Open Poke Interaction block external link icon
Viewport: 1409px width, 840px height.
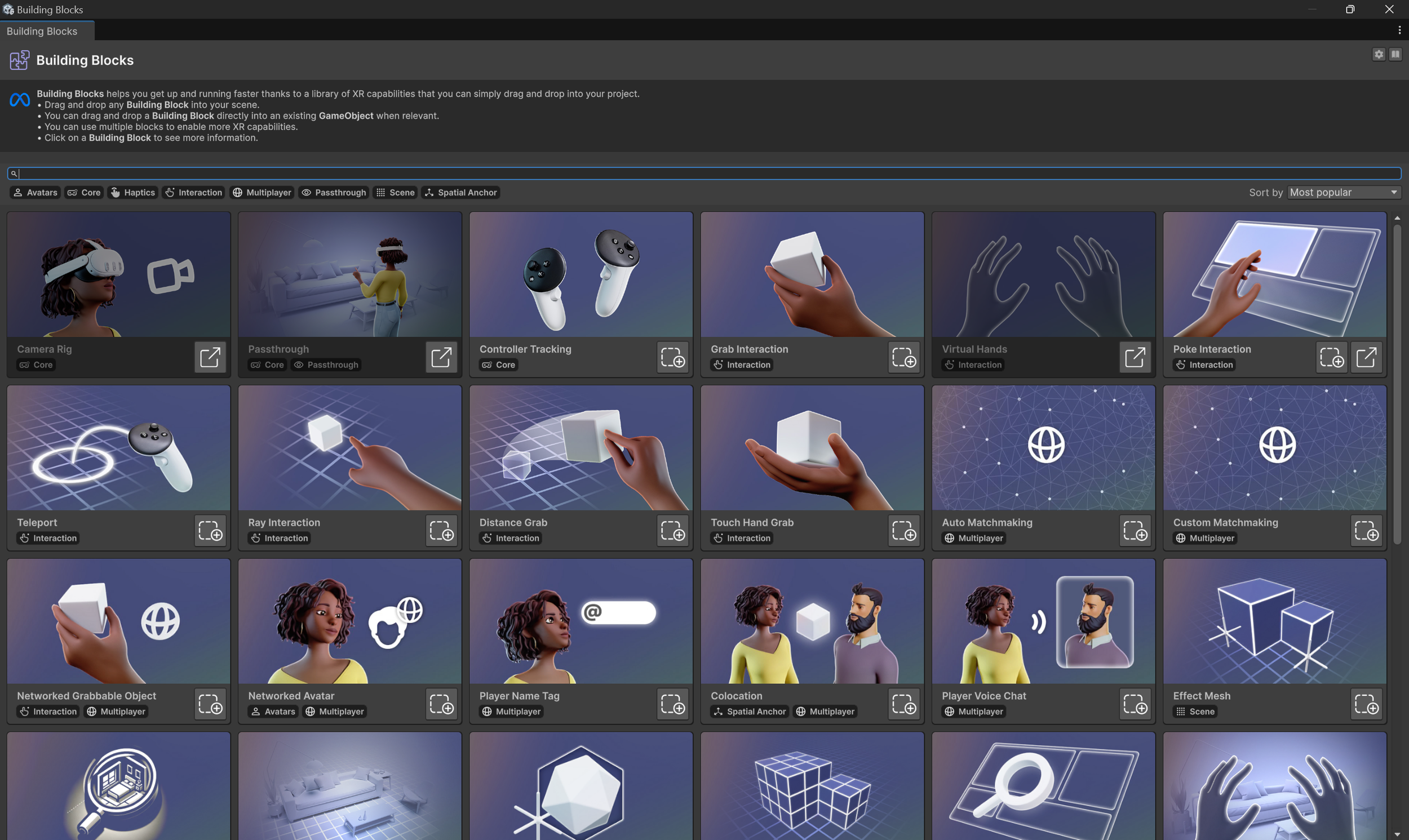tap(1366, 357)
